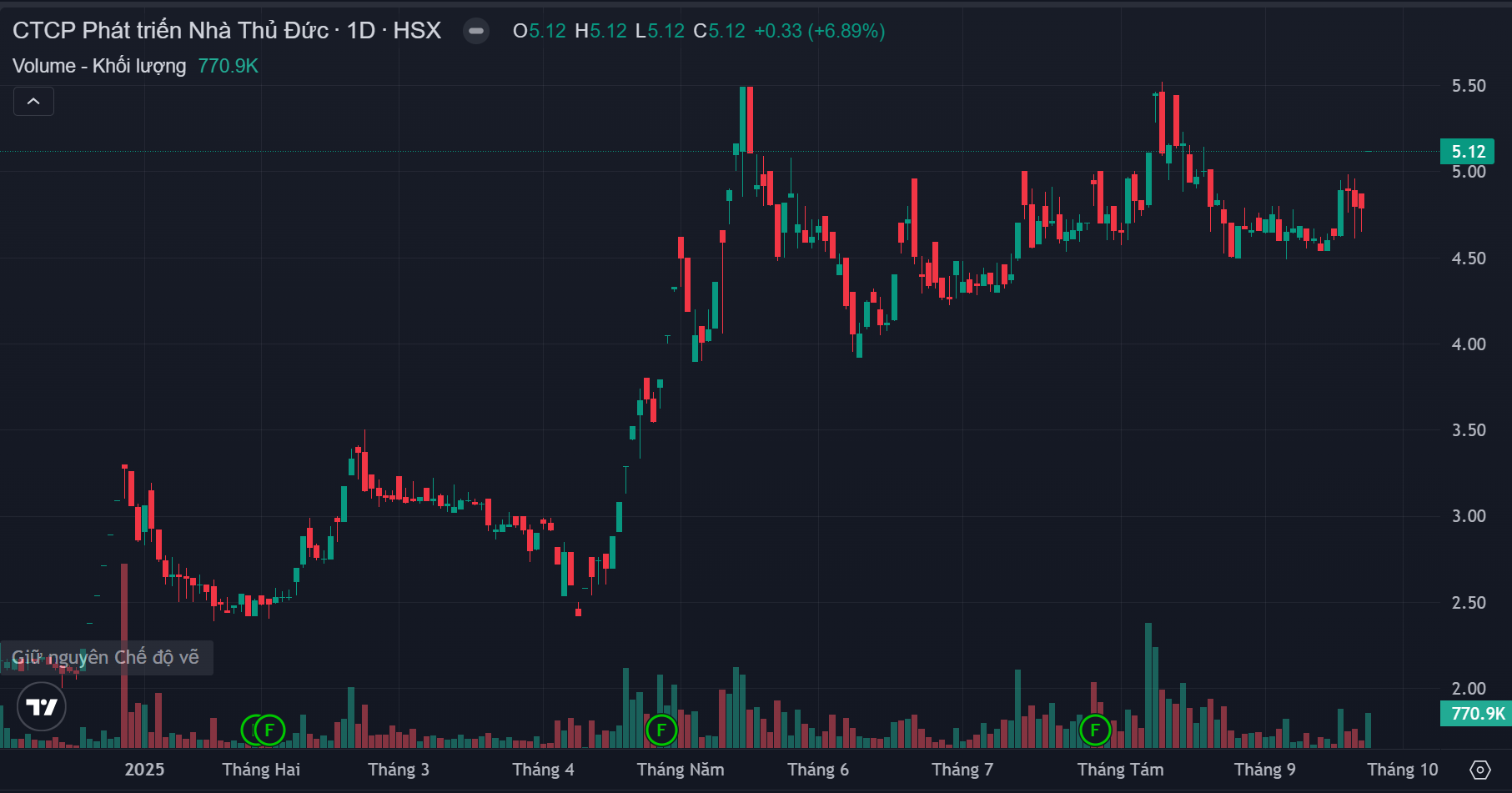Click the Tháng 6 label on the time axis
The image size is (1512, 793).
tap(818, 770)
